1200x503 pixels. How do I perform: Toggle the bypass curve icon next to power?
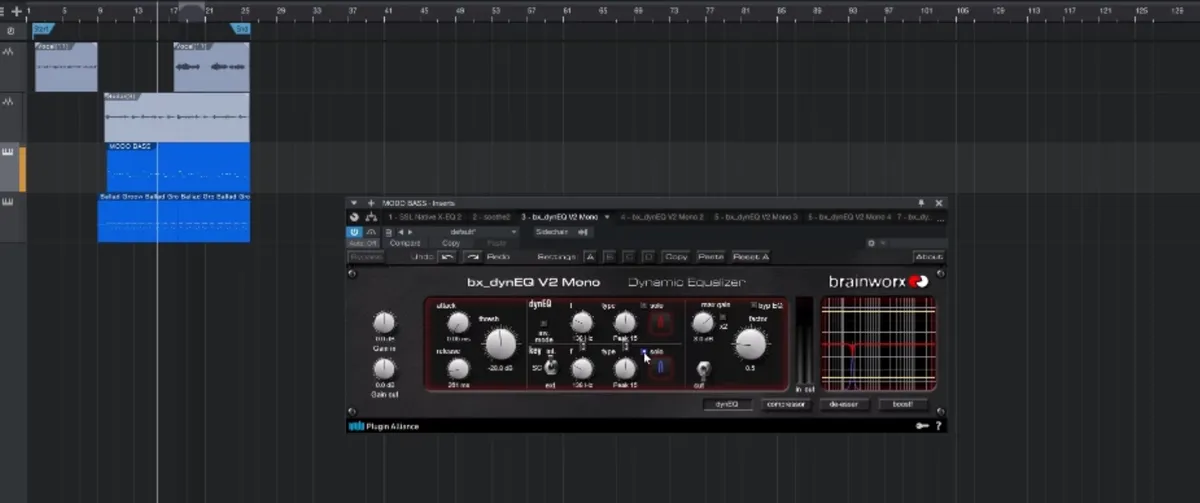[371, 232]
